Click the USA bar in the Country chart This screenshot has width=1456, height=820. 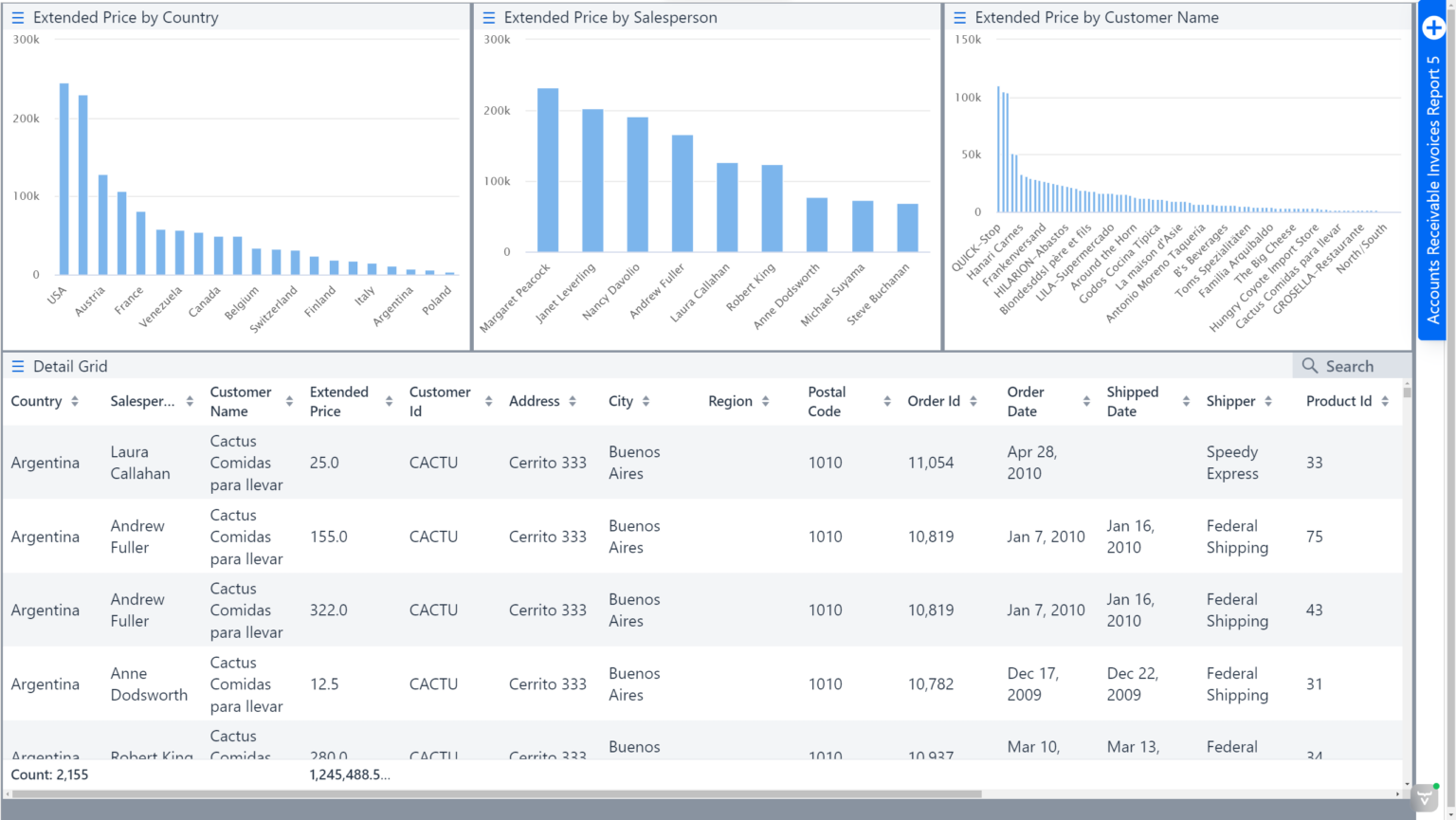[x=64, y=179]
